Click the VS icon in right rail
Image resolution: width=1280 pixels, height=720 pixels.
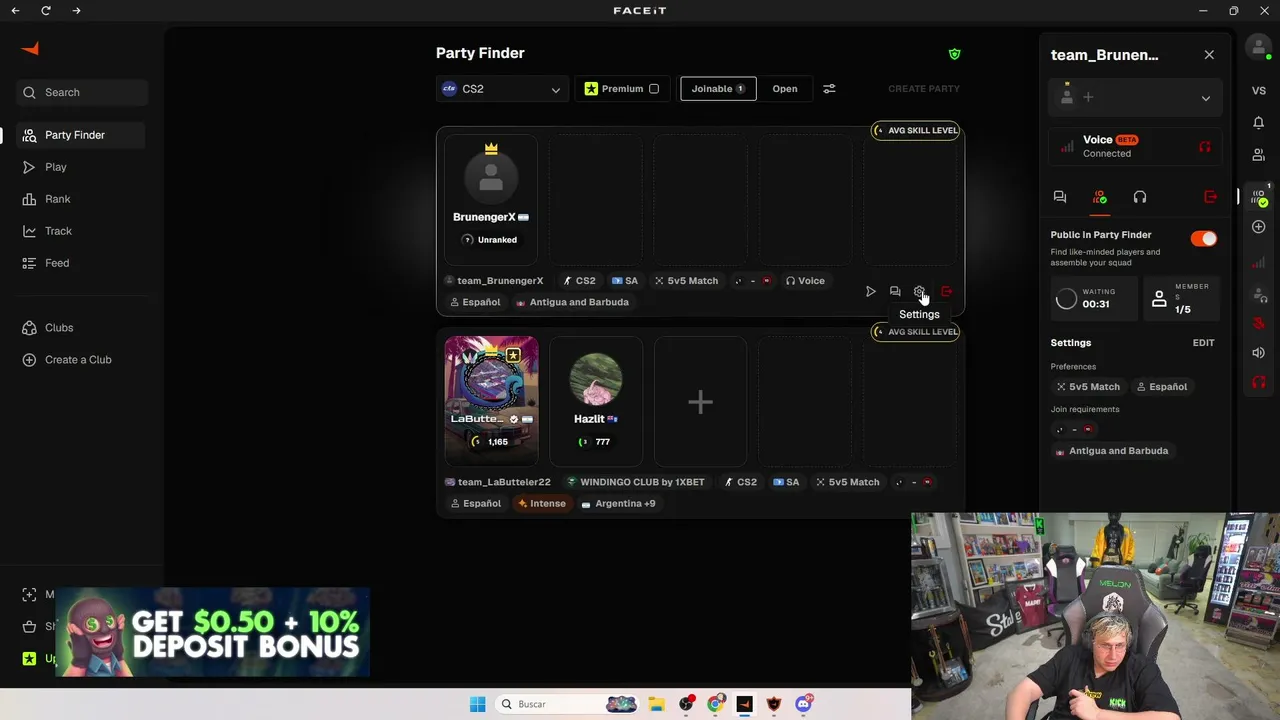point(1259,91)
